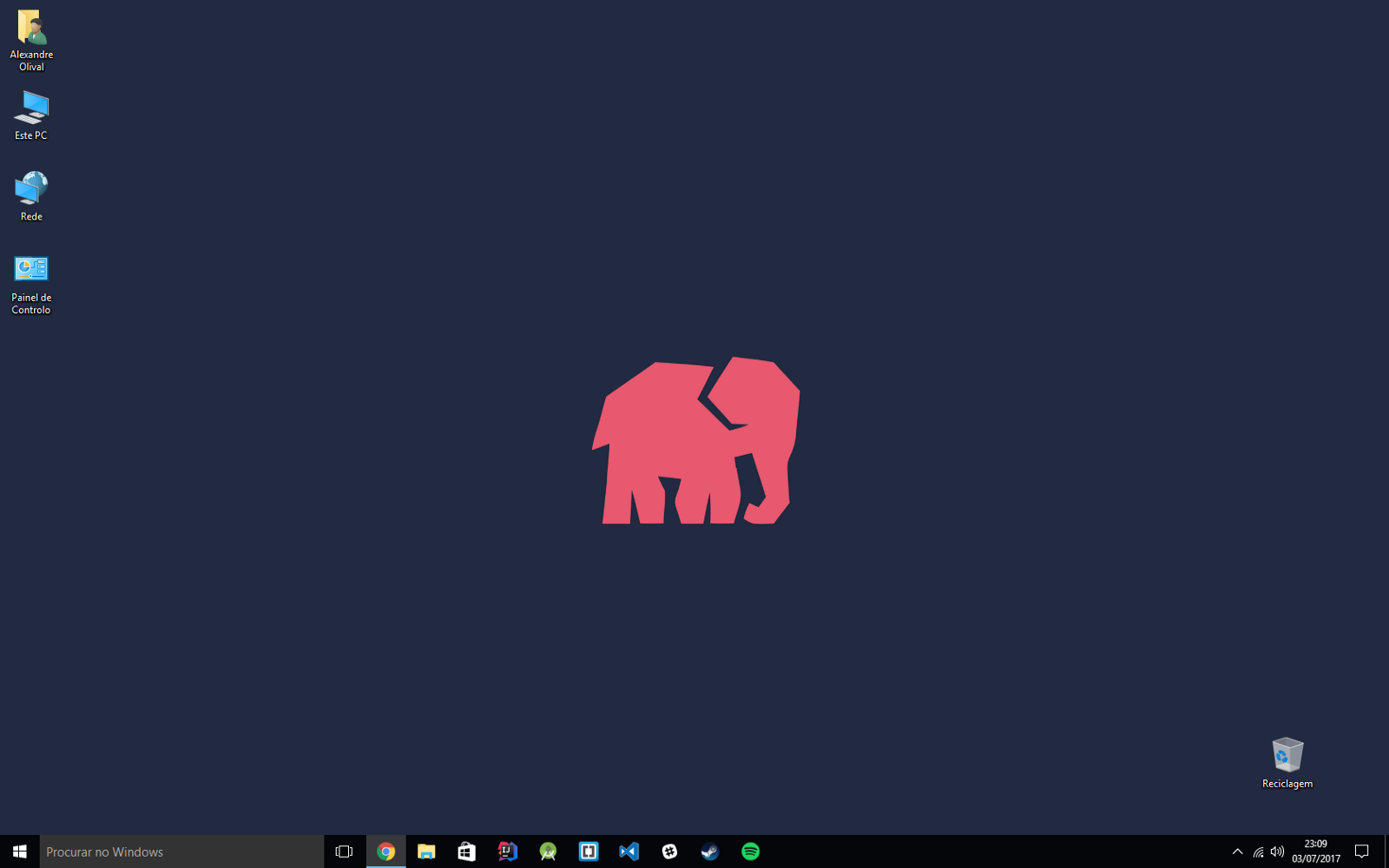Open Spotify from the taskbar
Image resolution: width=1389 pixels, height=868 pixels.
[x=751, y=852]
